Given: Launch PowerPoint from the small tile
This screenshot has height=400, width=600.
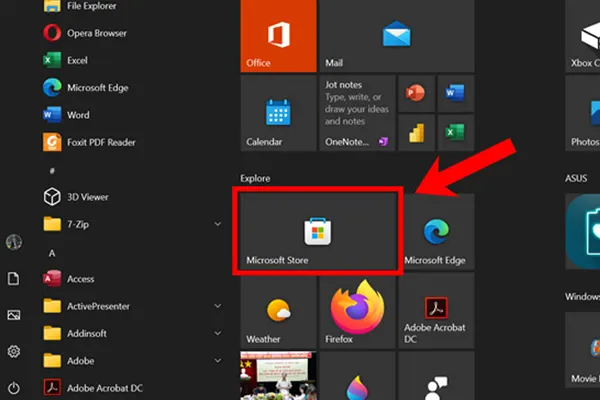Looking at the screenshot, I should [416, 93].
